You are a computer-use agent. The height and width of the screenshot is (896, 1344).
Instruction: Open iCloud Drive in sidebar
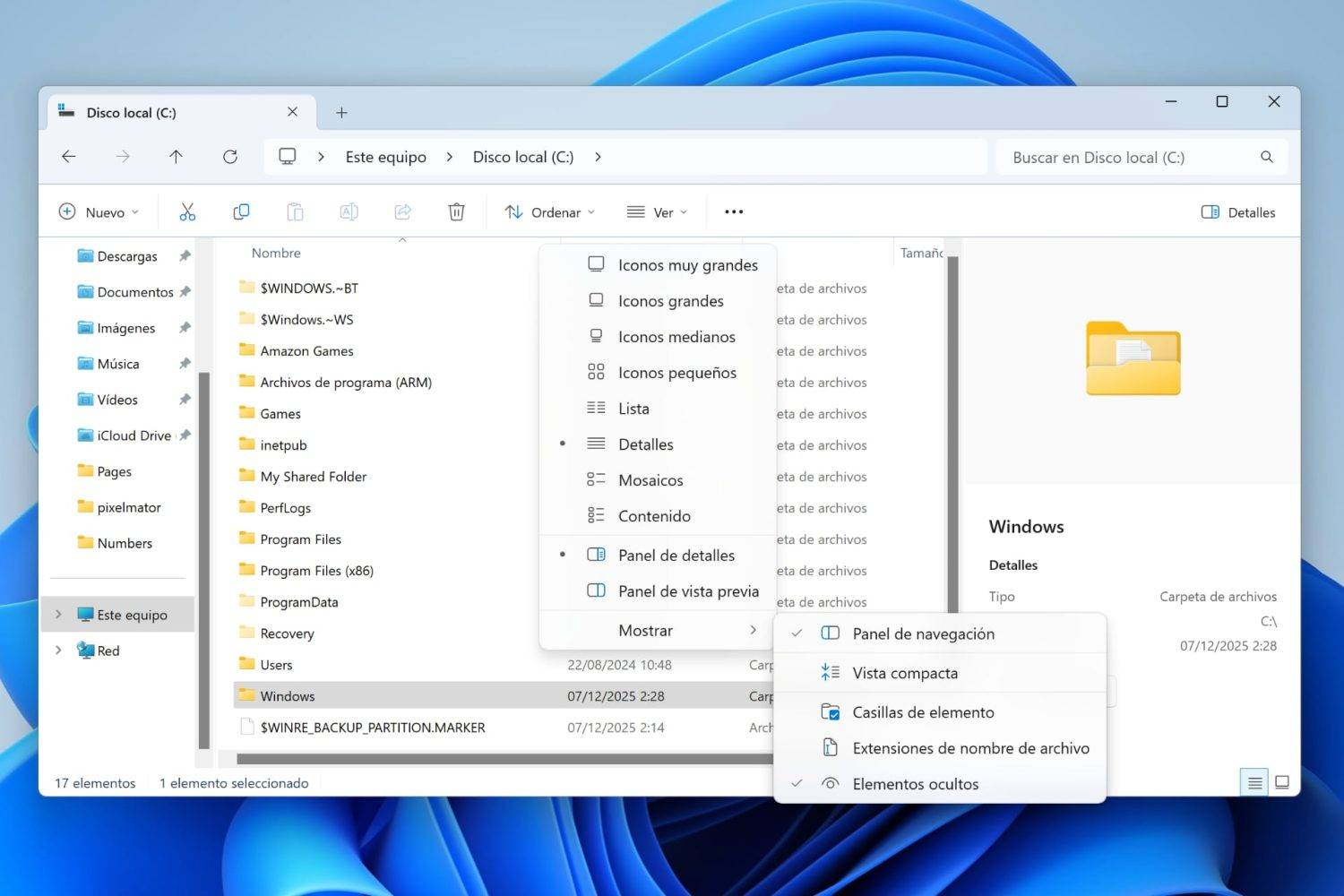pyautogui.click(x=124, y=435)
